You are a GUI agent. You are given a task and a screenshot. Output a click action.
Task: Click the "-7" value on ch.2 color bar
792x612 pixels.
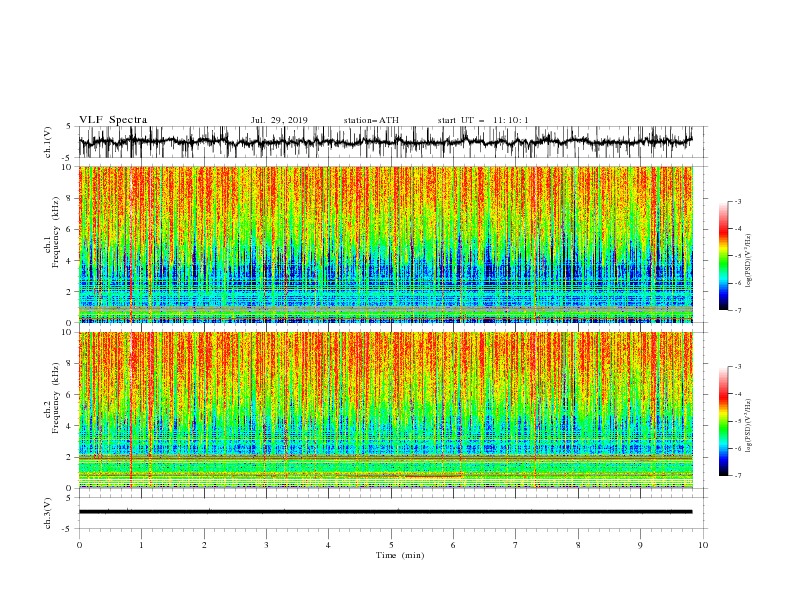tap(737, 476)
